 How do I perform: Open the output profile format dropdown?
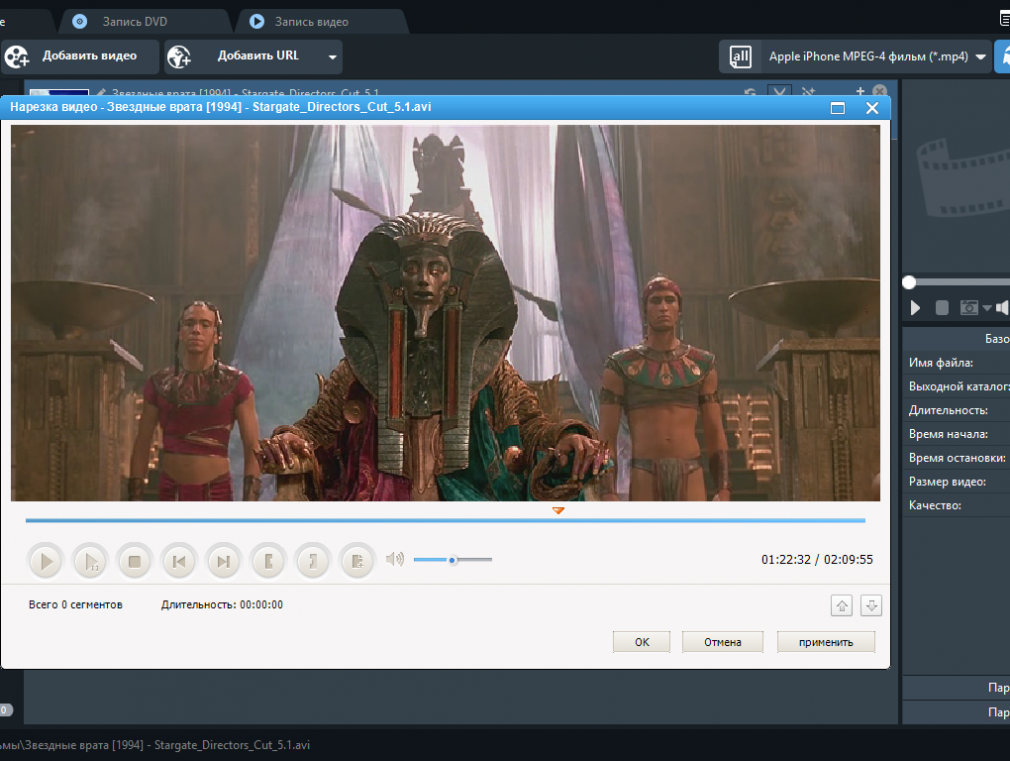tap(980, 57)
